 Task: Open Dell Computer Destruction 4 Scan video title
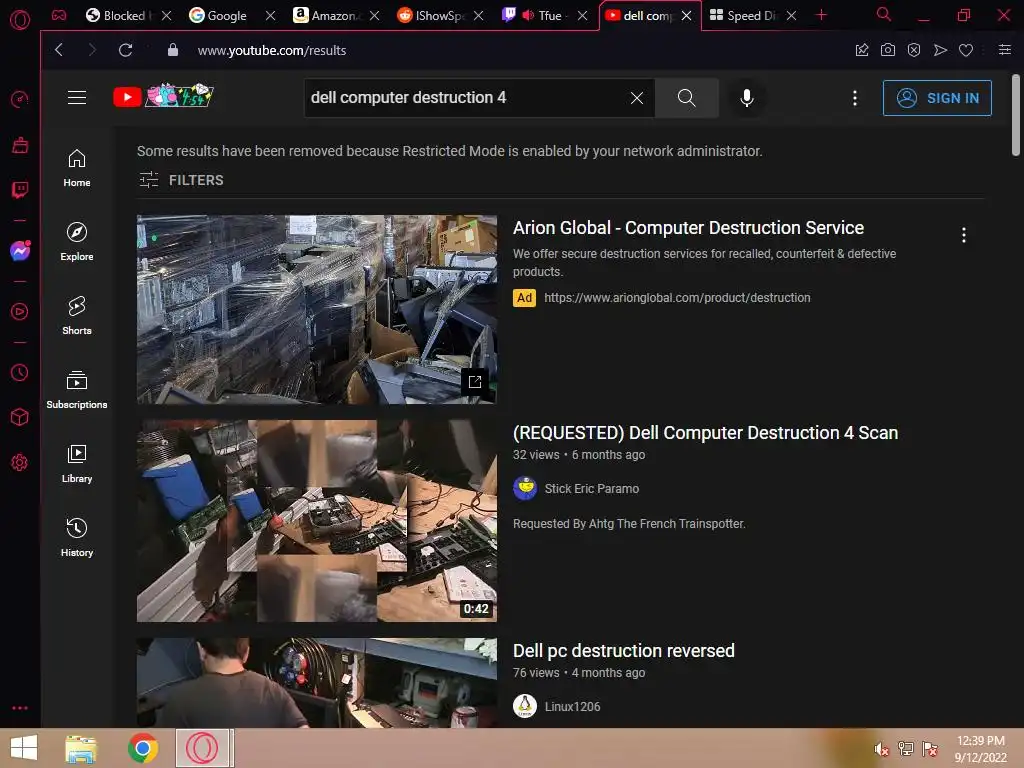(705, 432)
